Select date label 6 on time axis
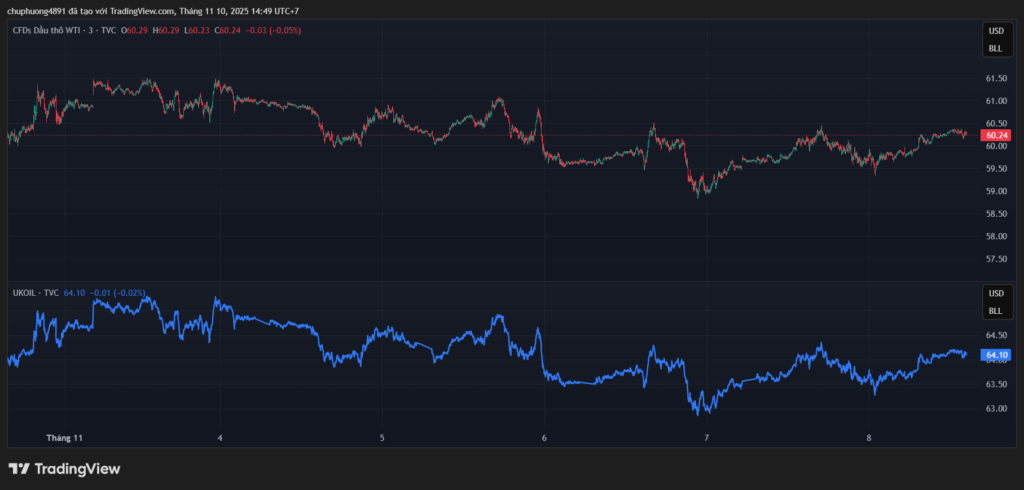 tap(544, 438)
